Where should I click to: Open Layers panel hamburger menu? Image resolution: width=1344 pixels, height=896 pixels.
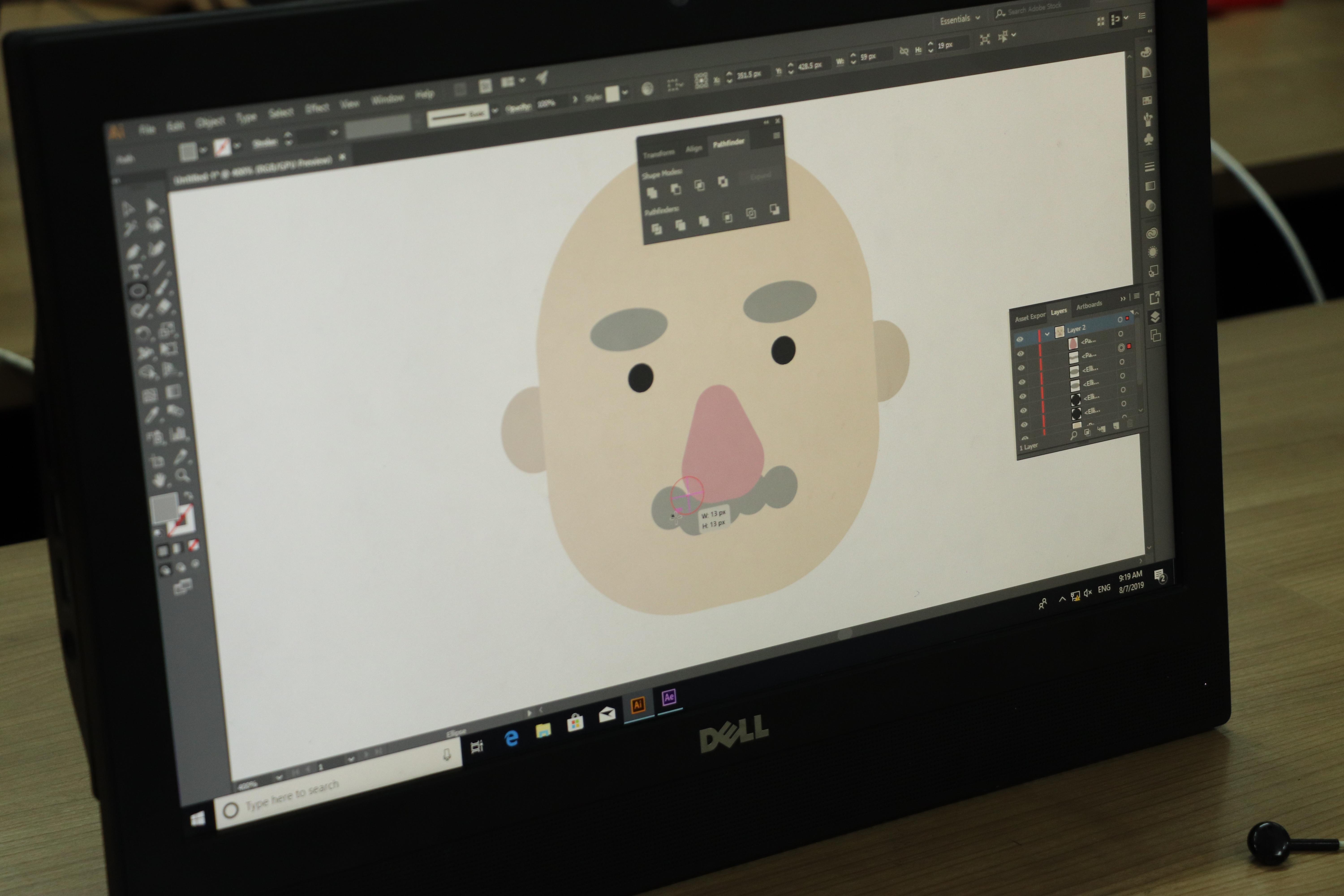click(1137, 296)
